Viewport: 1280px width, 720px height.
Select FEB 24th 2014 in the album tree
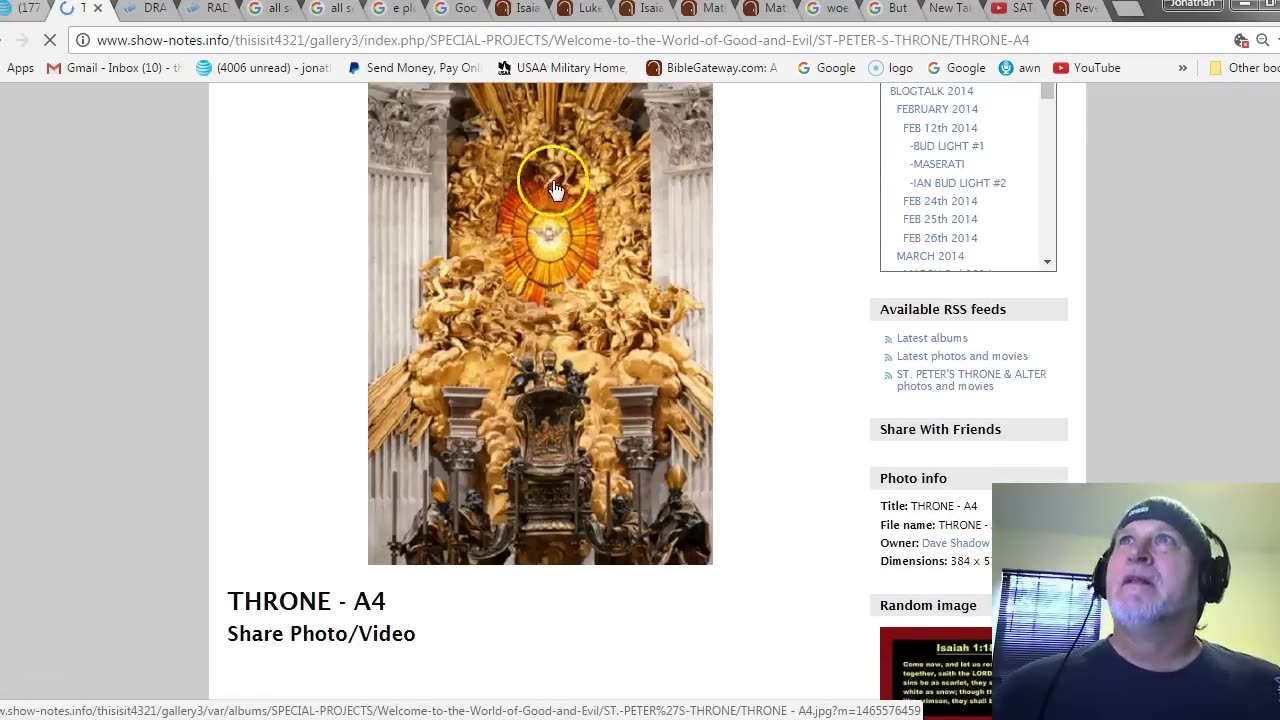940,201
